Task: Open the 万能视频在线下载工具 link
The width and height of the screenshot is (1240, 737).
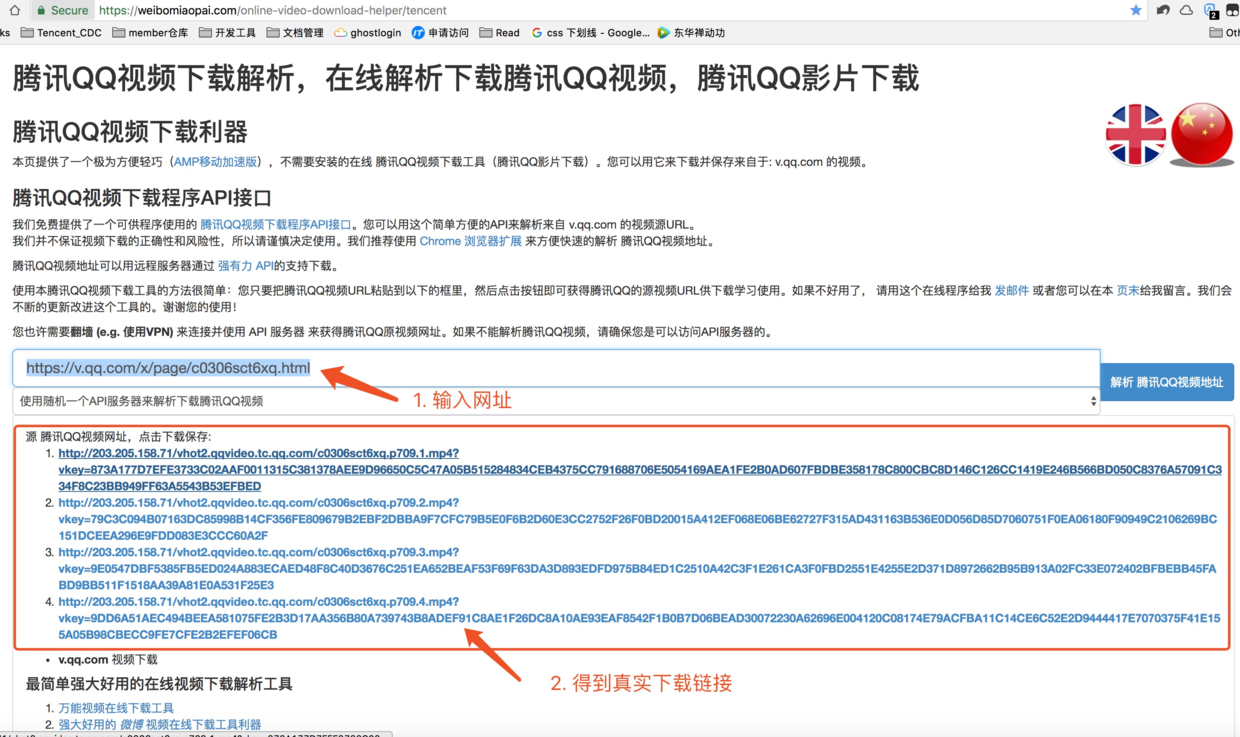Action: coord(116,708)
